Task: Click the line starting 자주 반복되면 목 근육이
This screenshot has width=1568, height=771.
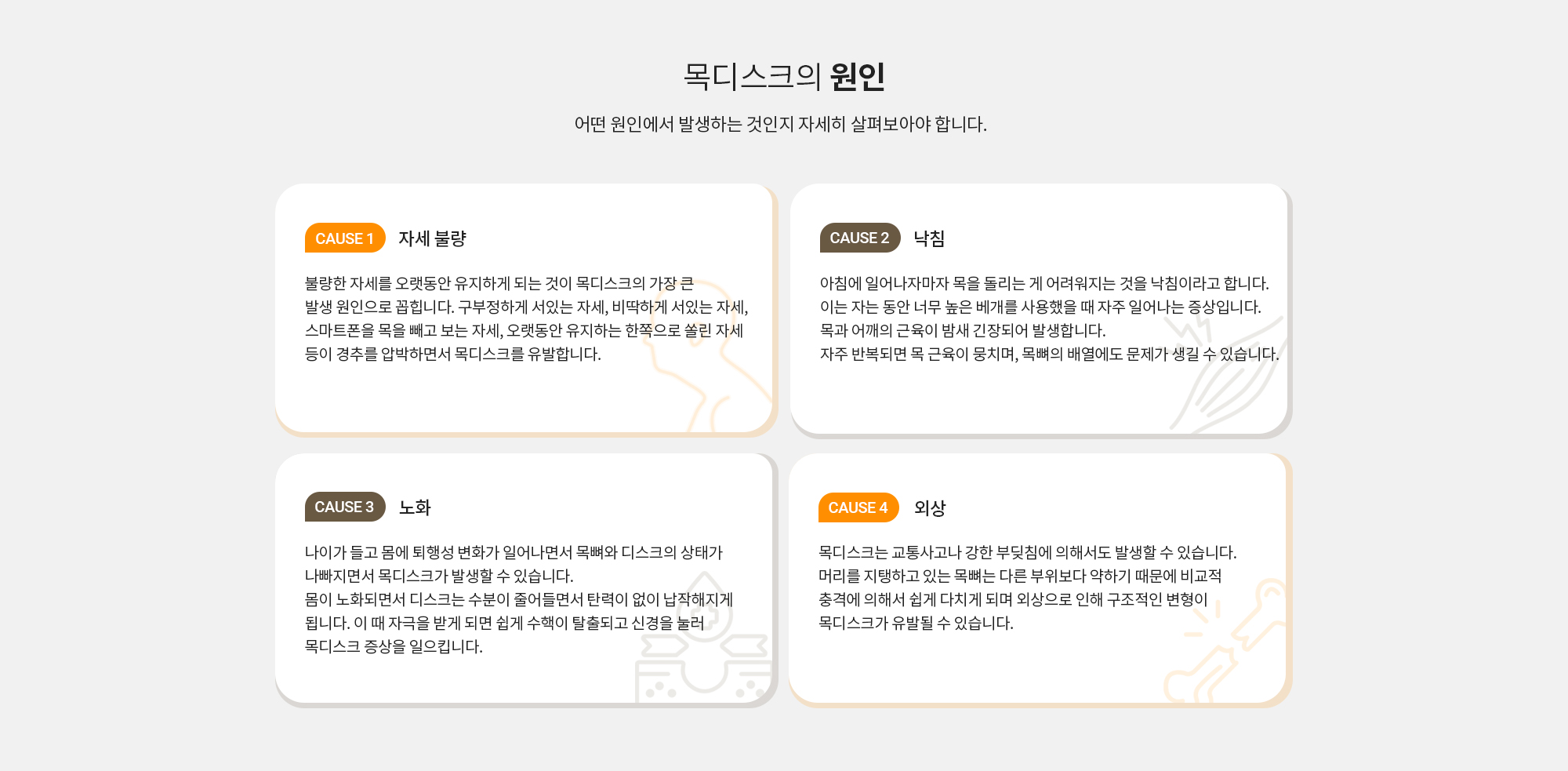Action: [1050, 354]
